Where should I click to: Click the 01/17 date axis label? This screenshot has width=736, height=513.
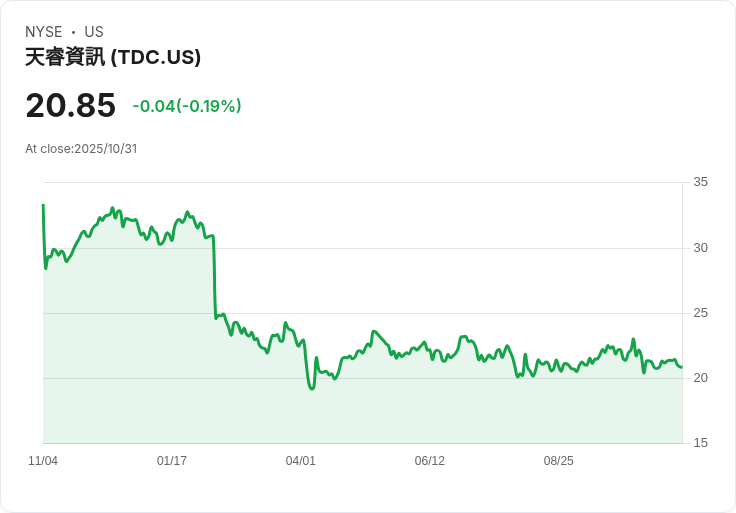[172, 461]
